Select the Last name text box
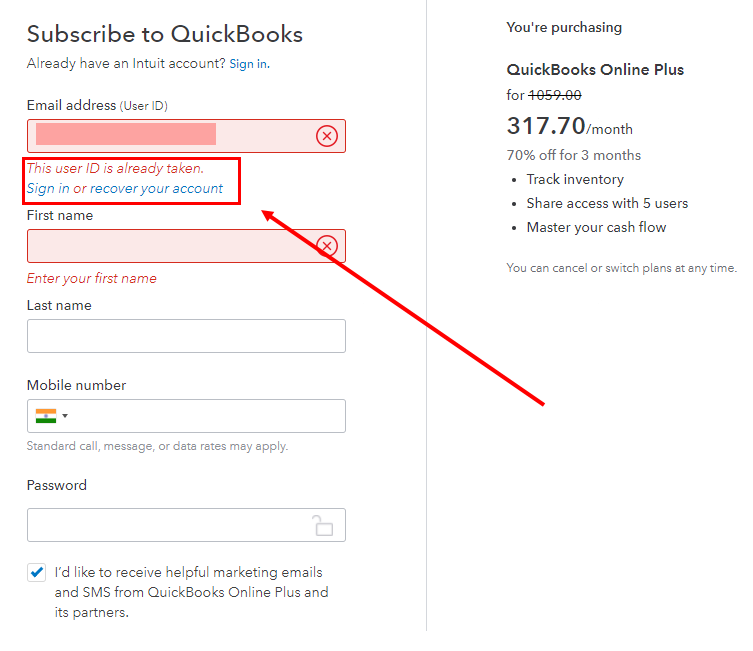 [186, 336]
